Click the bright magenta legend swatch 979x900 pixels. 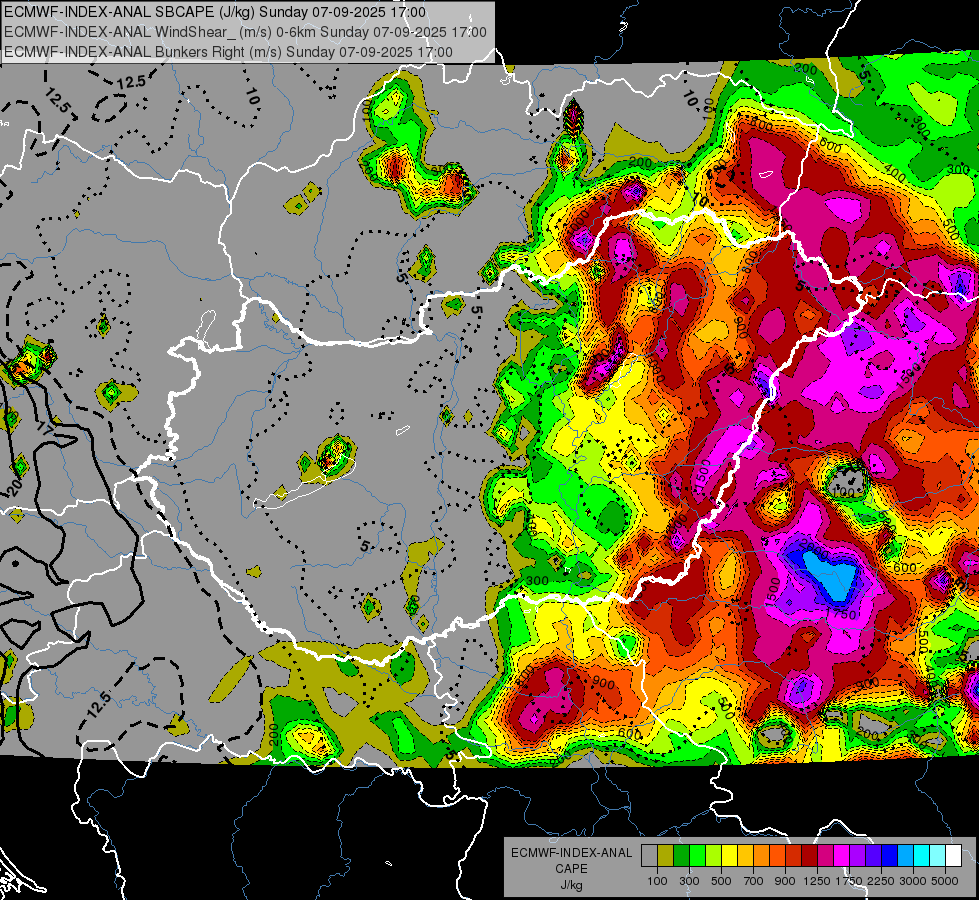[x=842, y=855]
